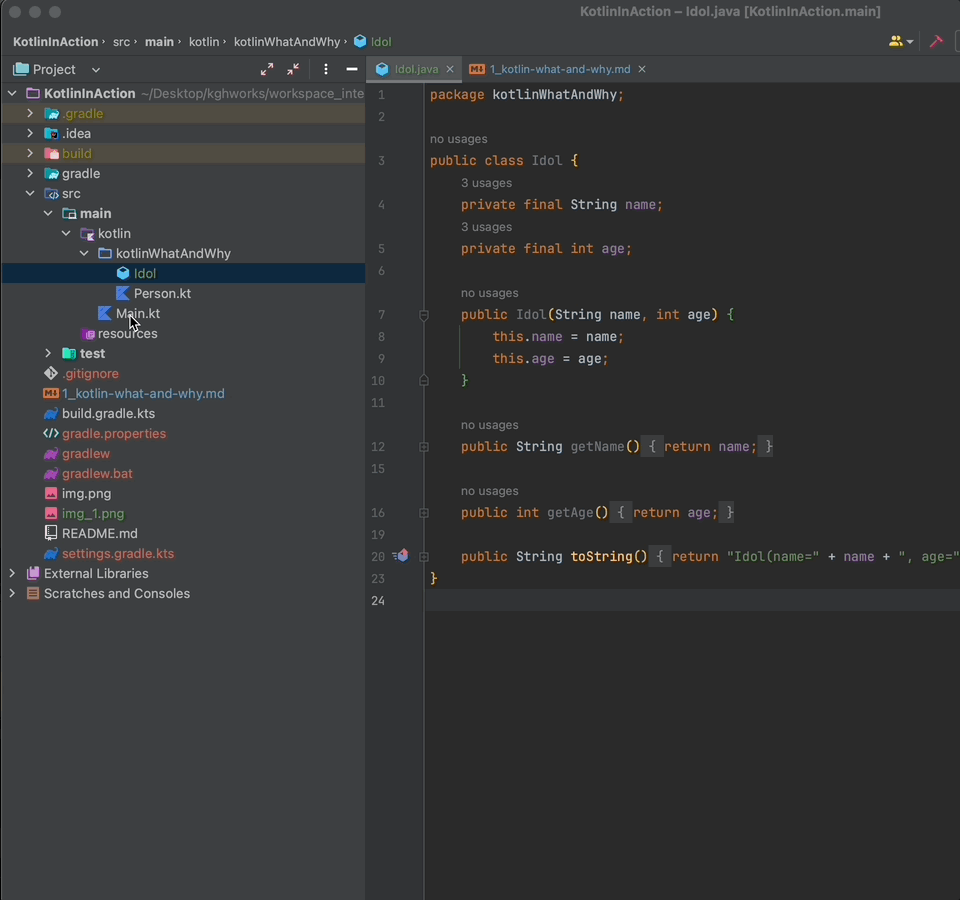Click src in the breadcrumb bar
The image size is (960, 900).
click(121, 42)
